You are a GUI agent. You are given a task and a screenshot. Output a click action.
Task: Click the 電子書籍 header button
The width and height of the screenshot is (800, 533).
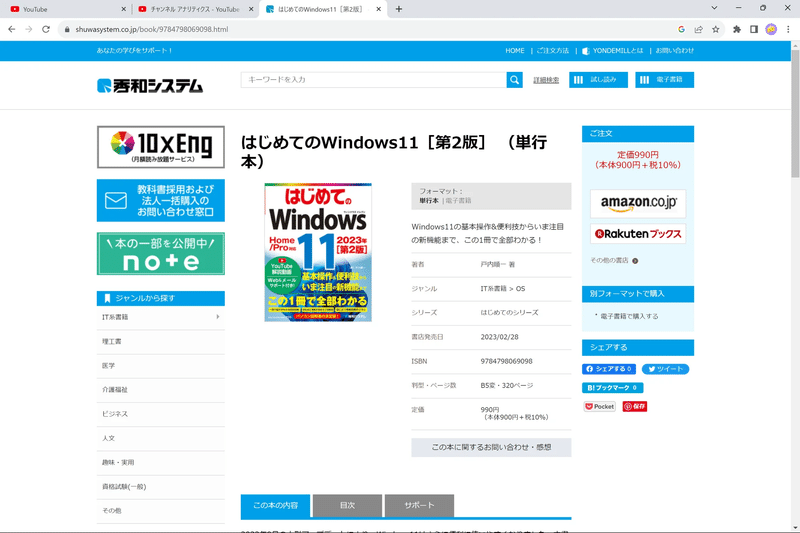(664, 80)
